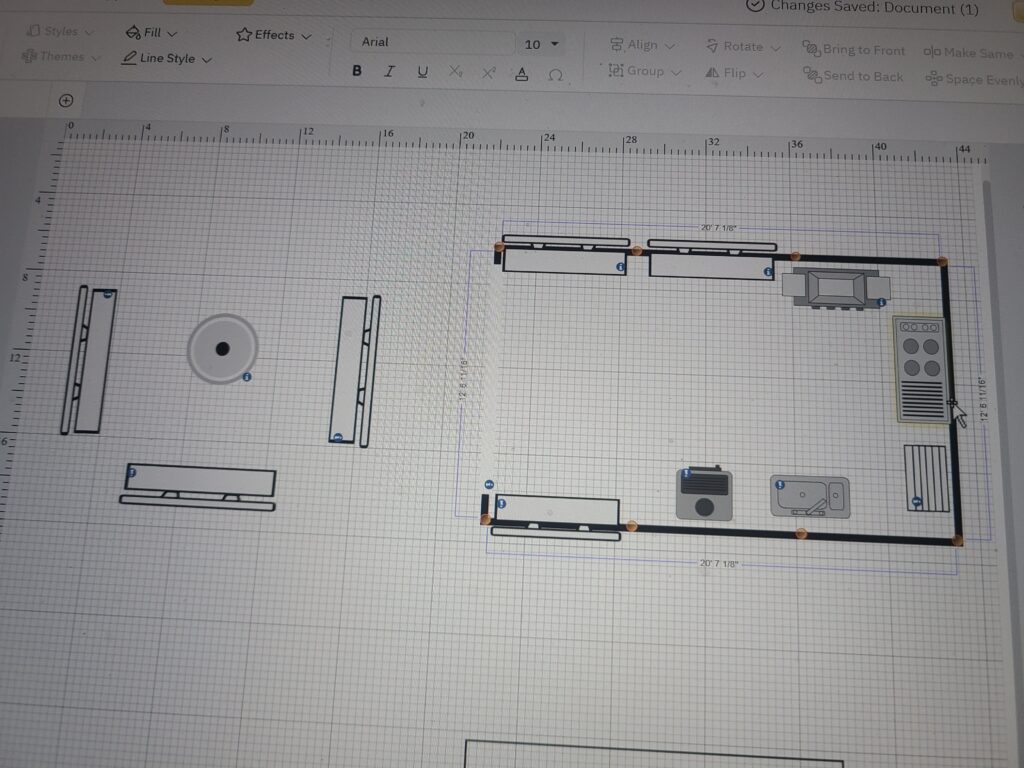Open the font color picker
This screenshot has width=1024, height=768.
click(x=521, y=73)
